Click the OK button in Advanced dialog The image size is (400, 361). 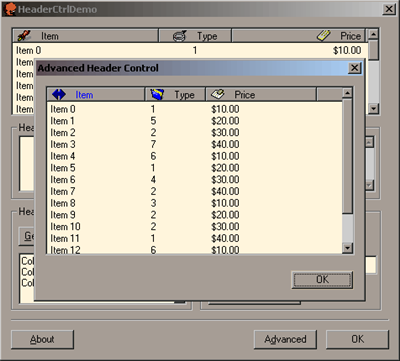(x=322, y=280)
